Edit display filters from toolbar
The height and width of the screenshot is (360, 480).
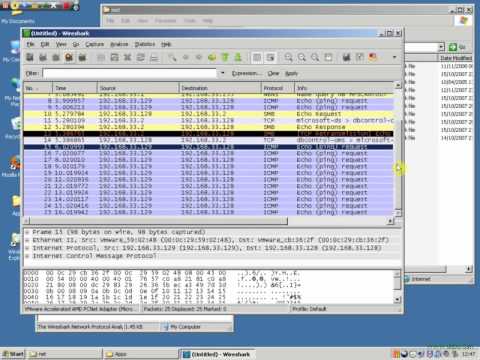tap(360, 57)
